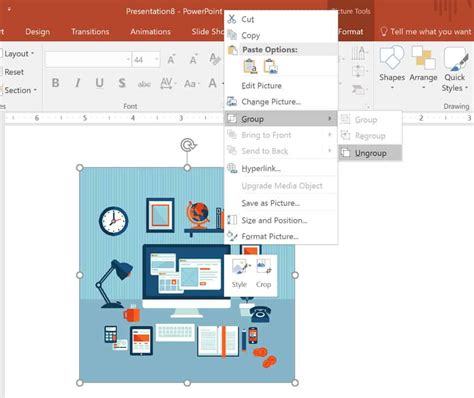Click the Change Picture icon
This screenshot has height=398, width=474.
[x=232, y=101]
